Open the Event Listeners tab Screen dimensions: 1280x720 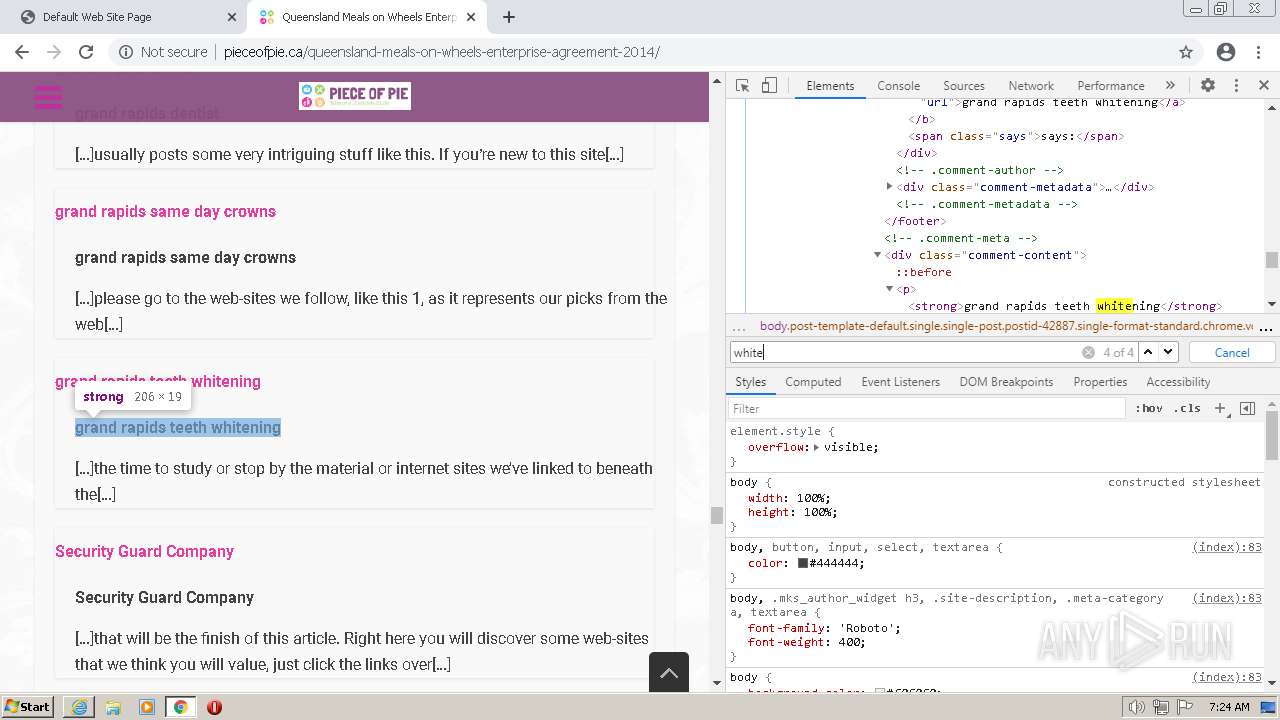(900, 382)
